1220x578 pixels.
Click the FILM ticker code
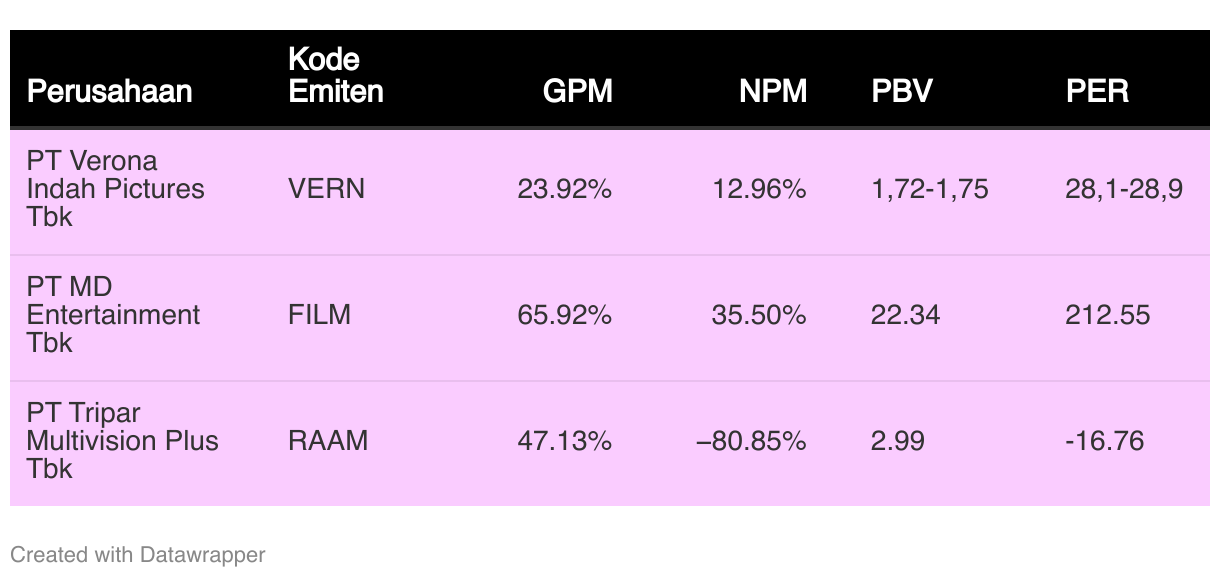pyautogui.click(x=319, y=315)
